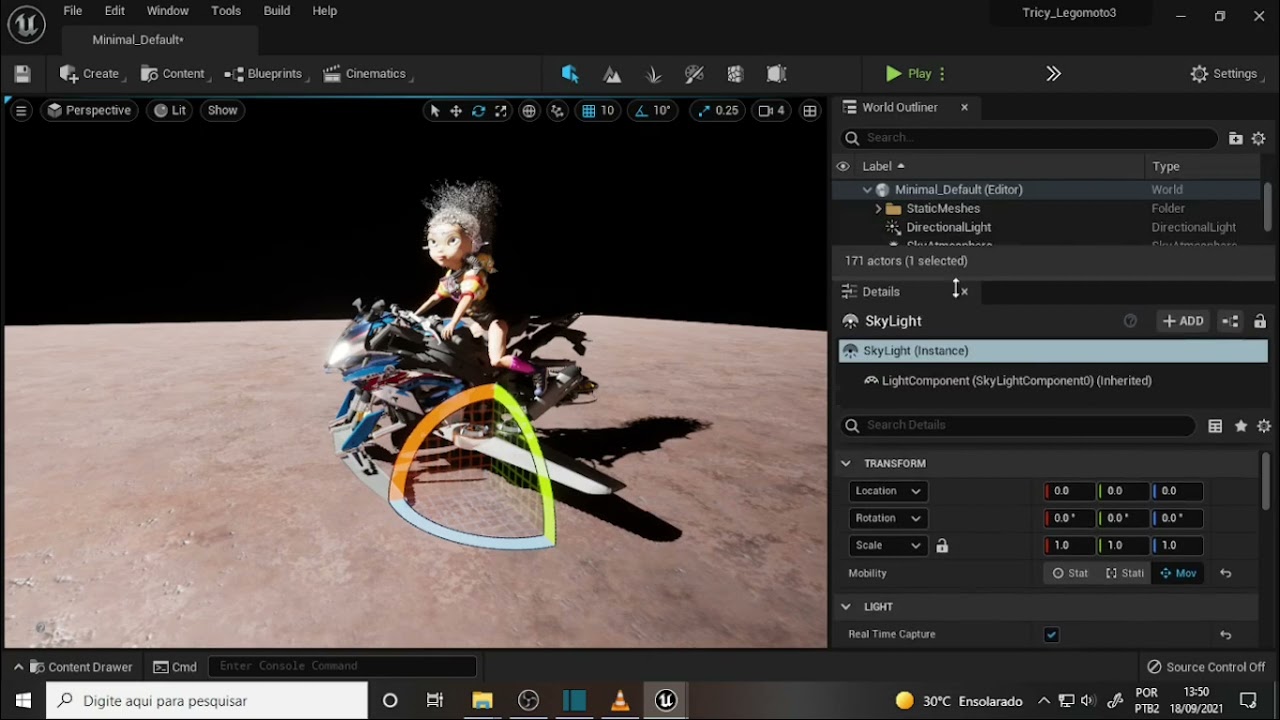This screenshot has height=720, width=1280.
Task: Expand the toolbar overflow double chevron
Action: tap(1053, 74)
